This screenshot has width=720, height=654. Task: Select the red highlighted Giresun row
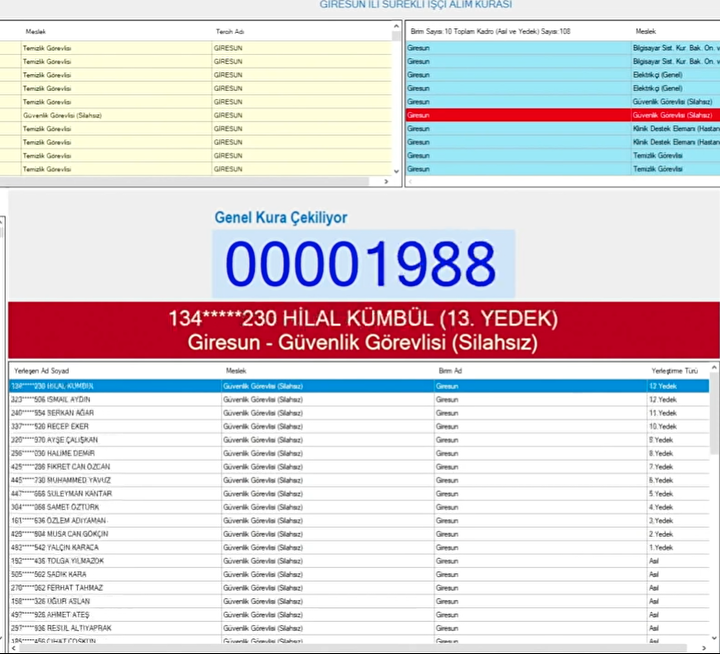pos(563,115)
